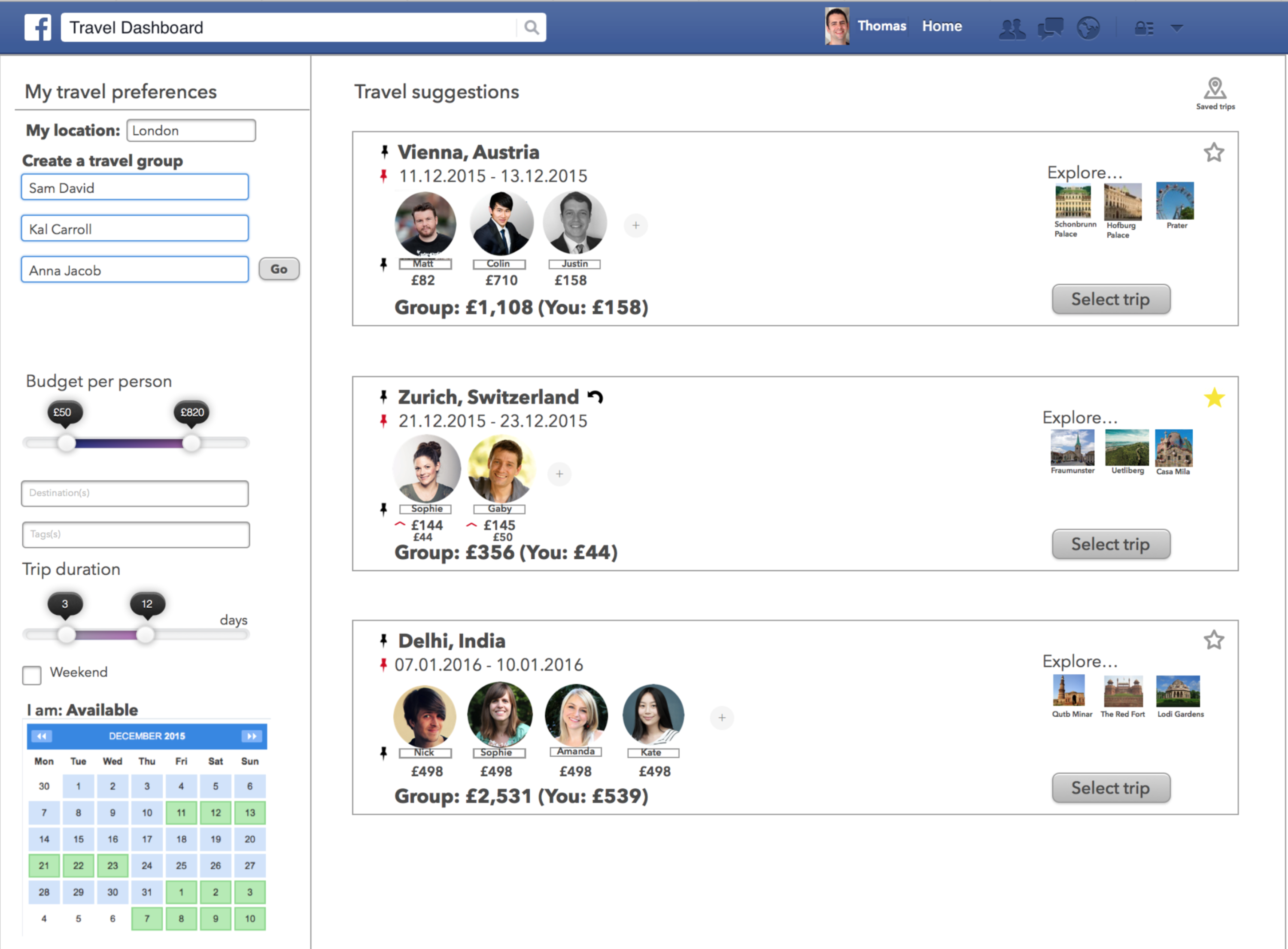Open Prater thumbnail
This screenshot has width=1288, height=949.
1175,201
